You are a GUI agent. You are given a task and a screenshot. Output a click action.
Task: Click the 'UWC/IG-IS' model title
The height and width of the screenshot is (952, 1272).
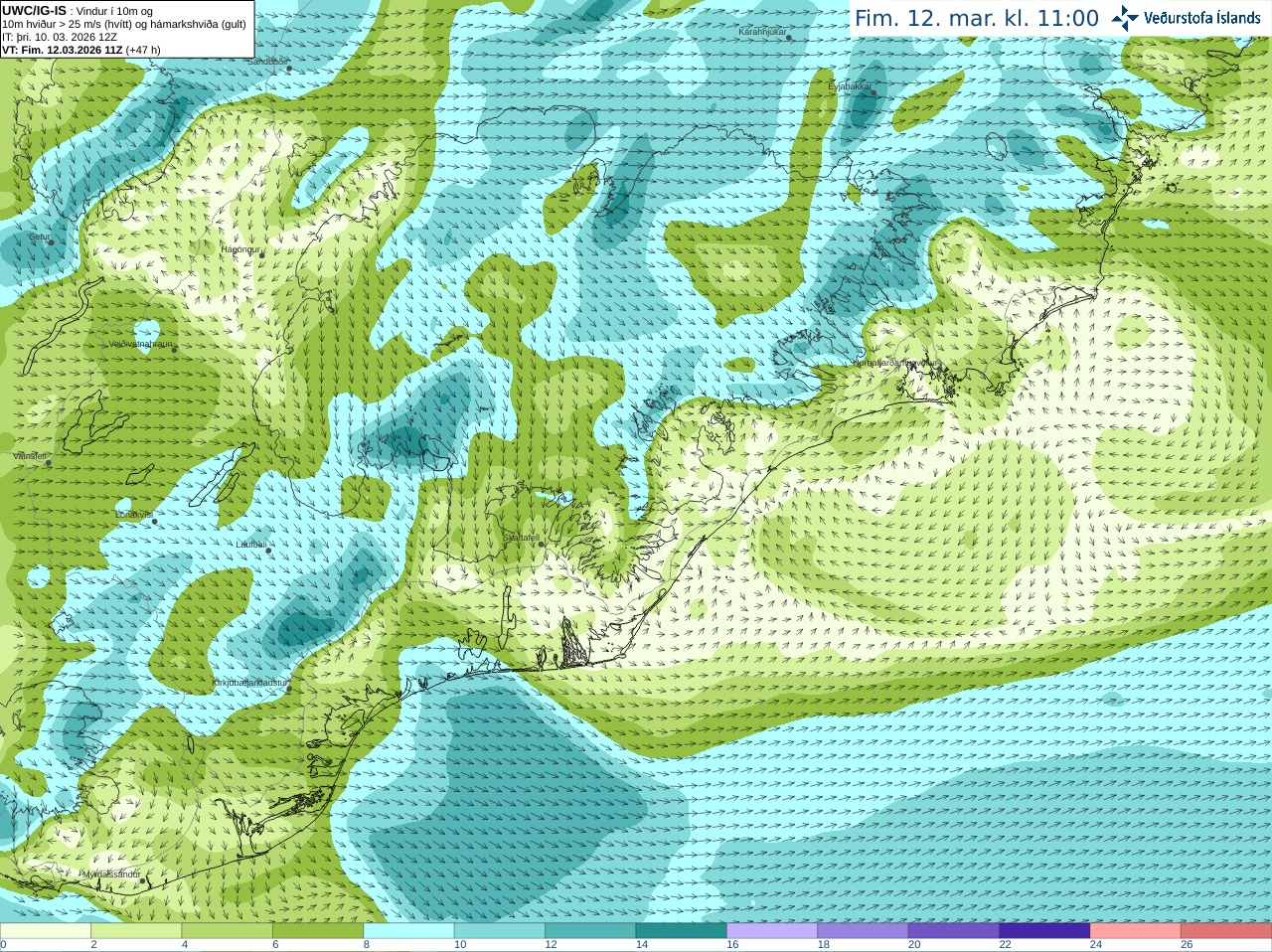point(34,10)
